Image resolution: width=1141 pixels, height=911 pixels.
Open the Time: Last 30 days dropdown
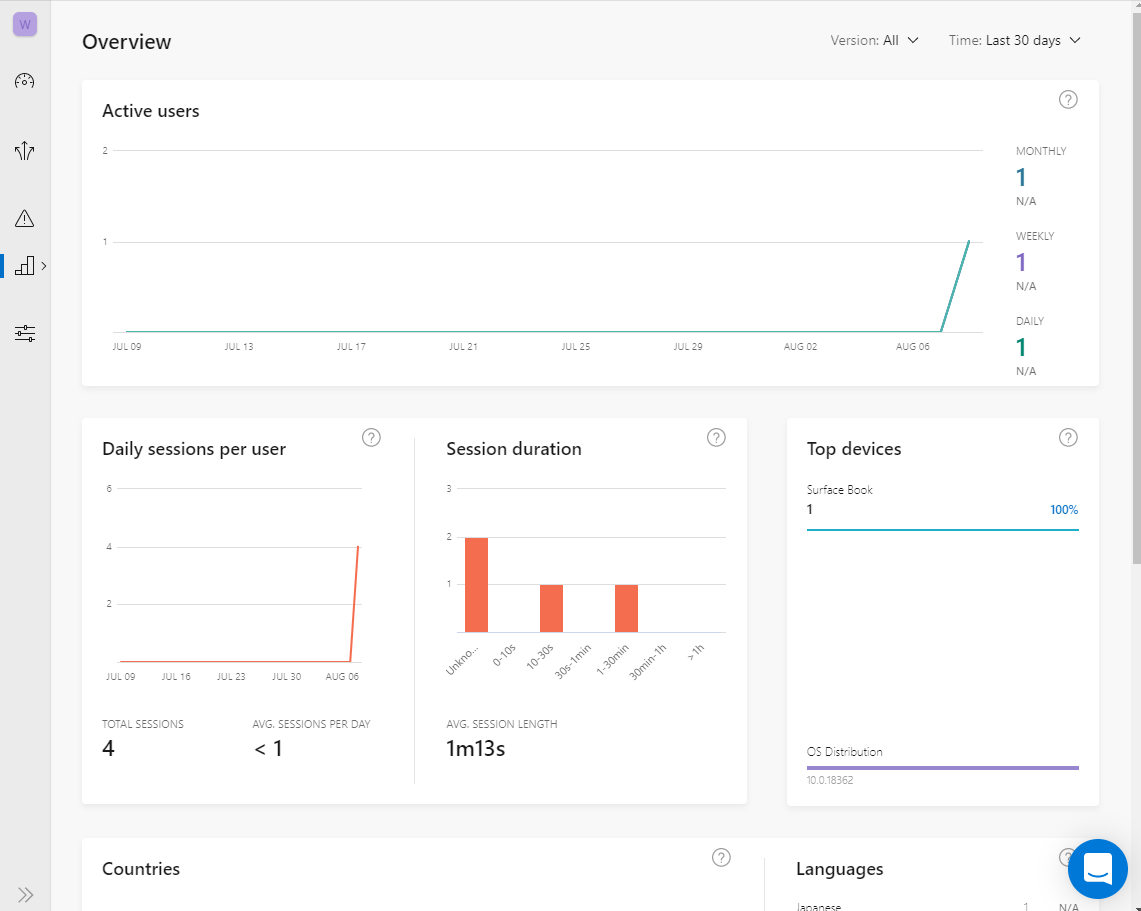coord(1015,41)
